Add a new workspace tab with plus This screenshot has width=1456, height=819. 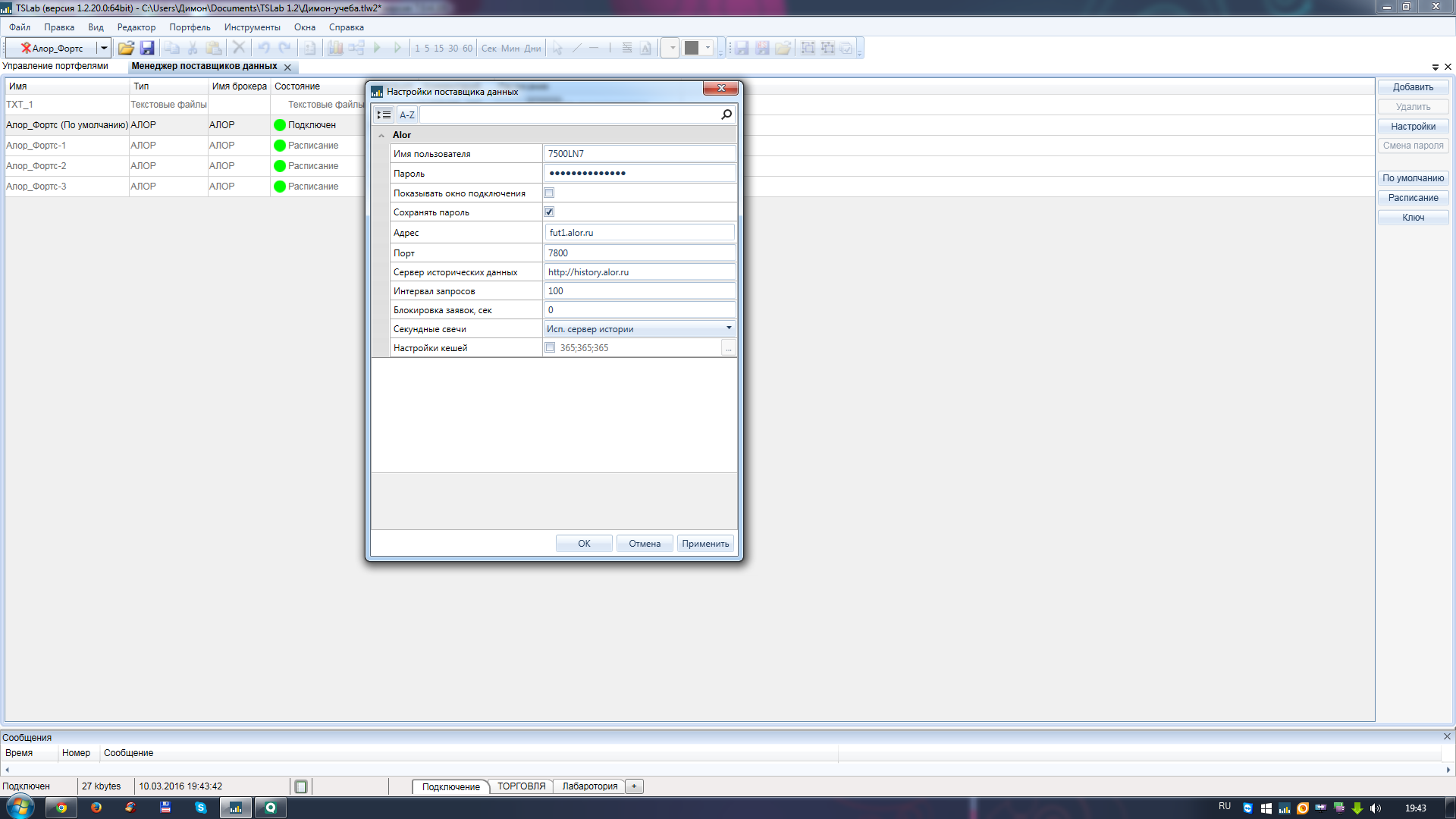635,786
